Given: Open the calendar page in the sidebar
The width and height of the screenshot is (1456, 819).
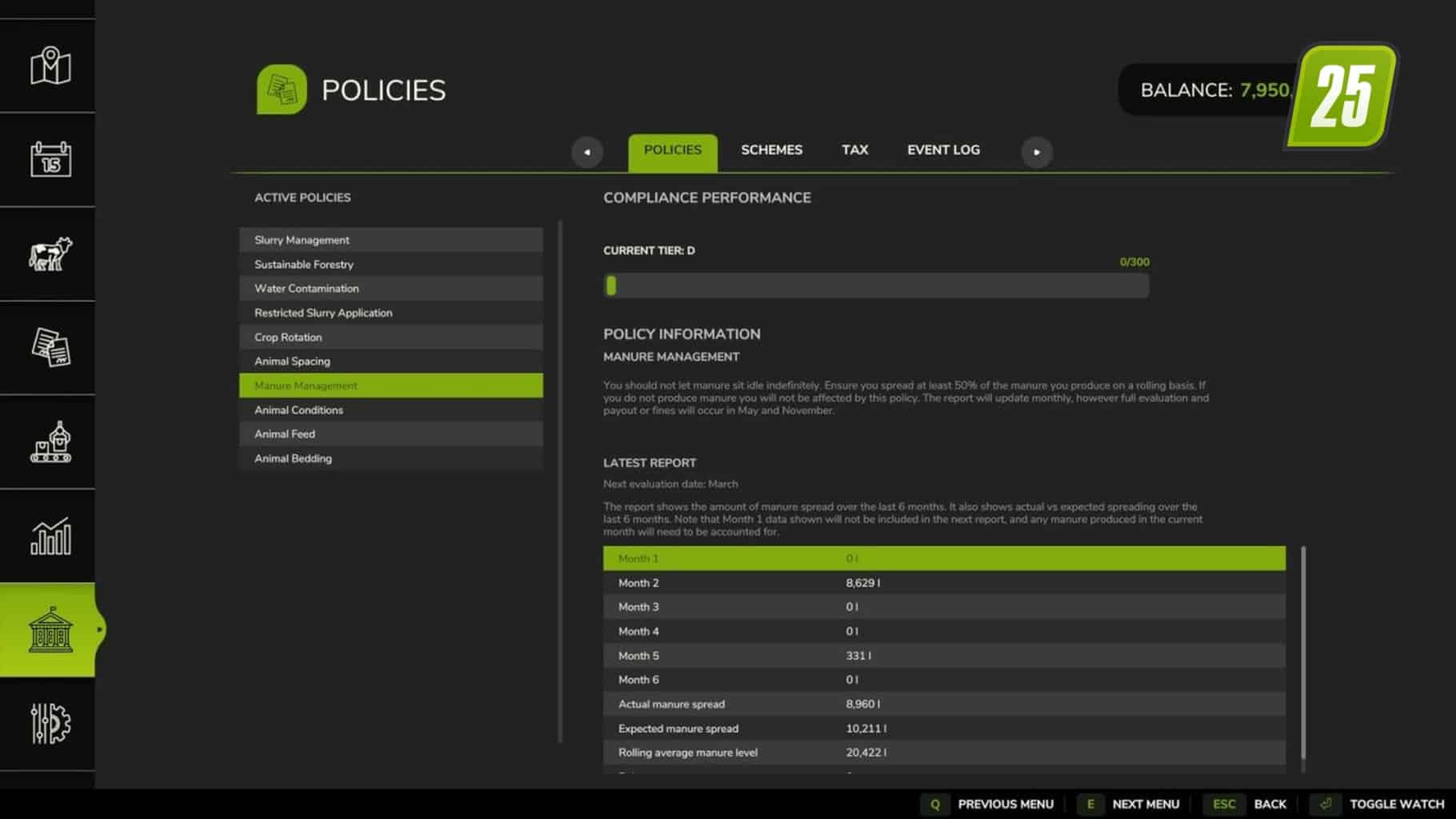Looking at the screenshot, I should (x=50, y=159).
